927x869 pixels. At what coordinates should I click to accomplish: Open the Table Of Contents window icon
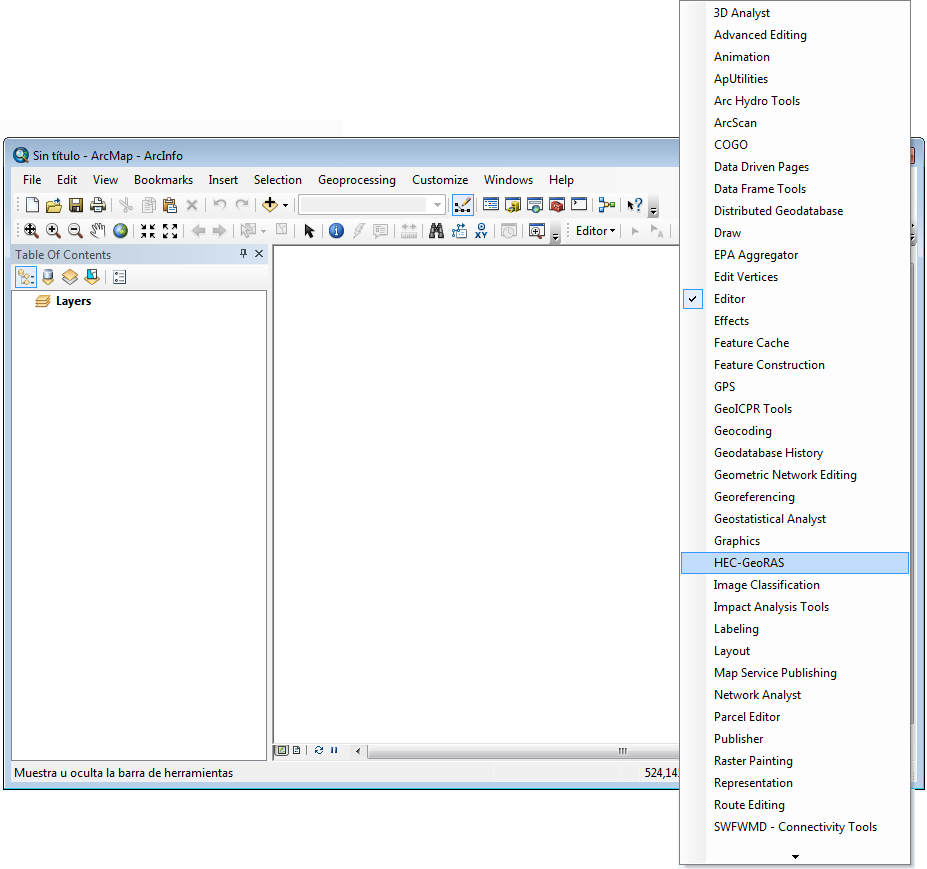pyautogui.click(x=491, y=205)
